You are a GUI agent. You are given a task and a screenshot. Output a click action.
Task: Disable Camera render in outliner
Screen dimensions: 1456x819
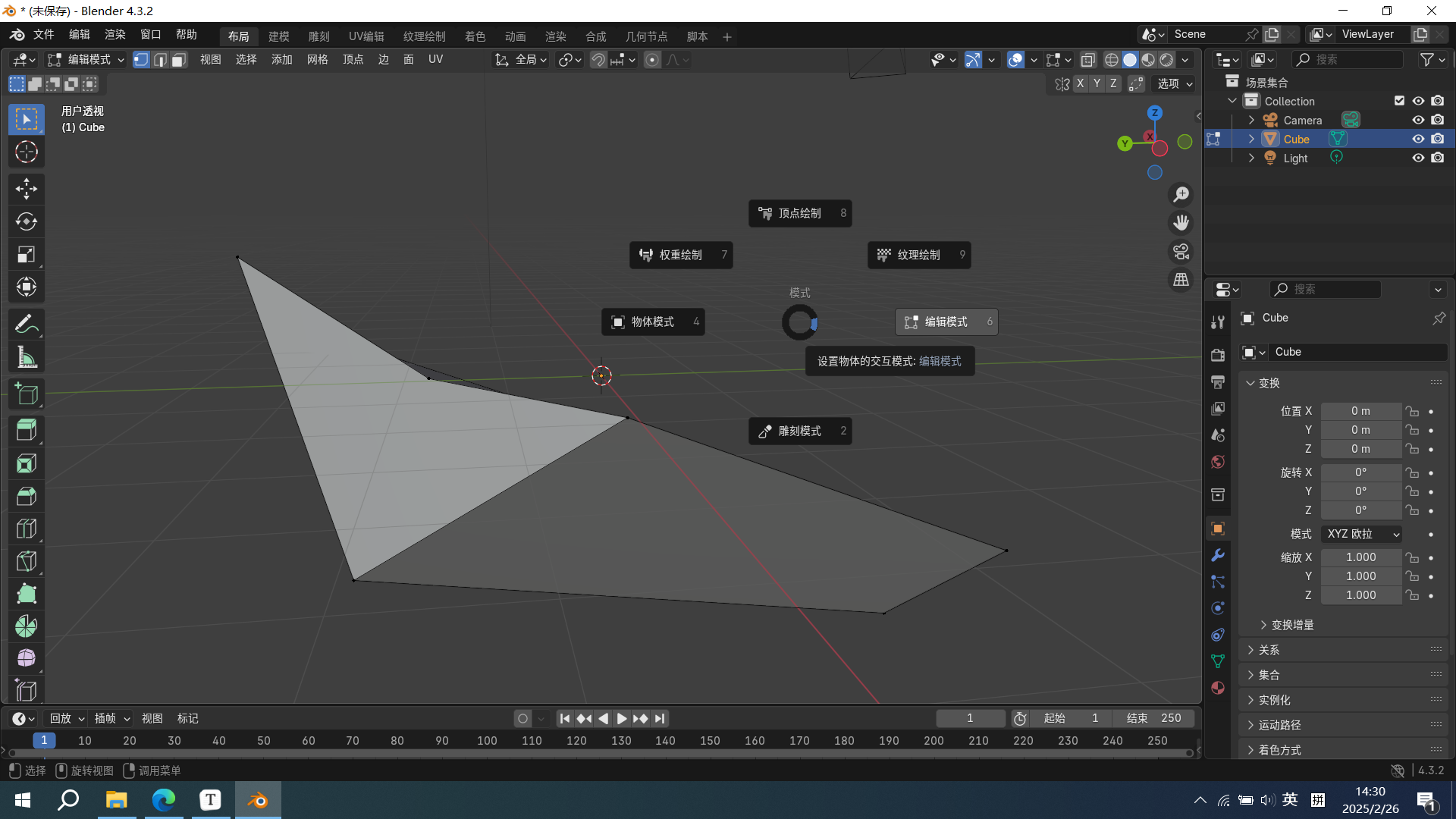click(x=1438, y=120)
